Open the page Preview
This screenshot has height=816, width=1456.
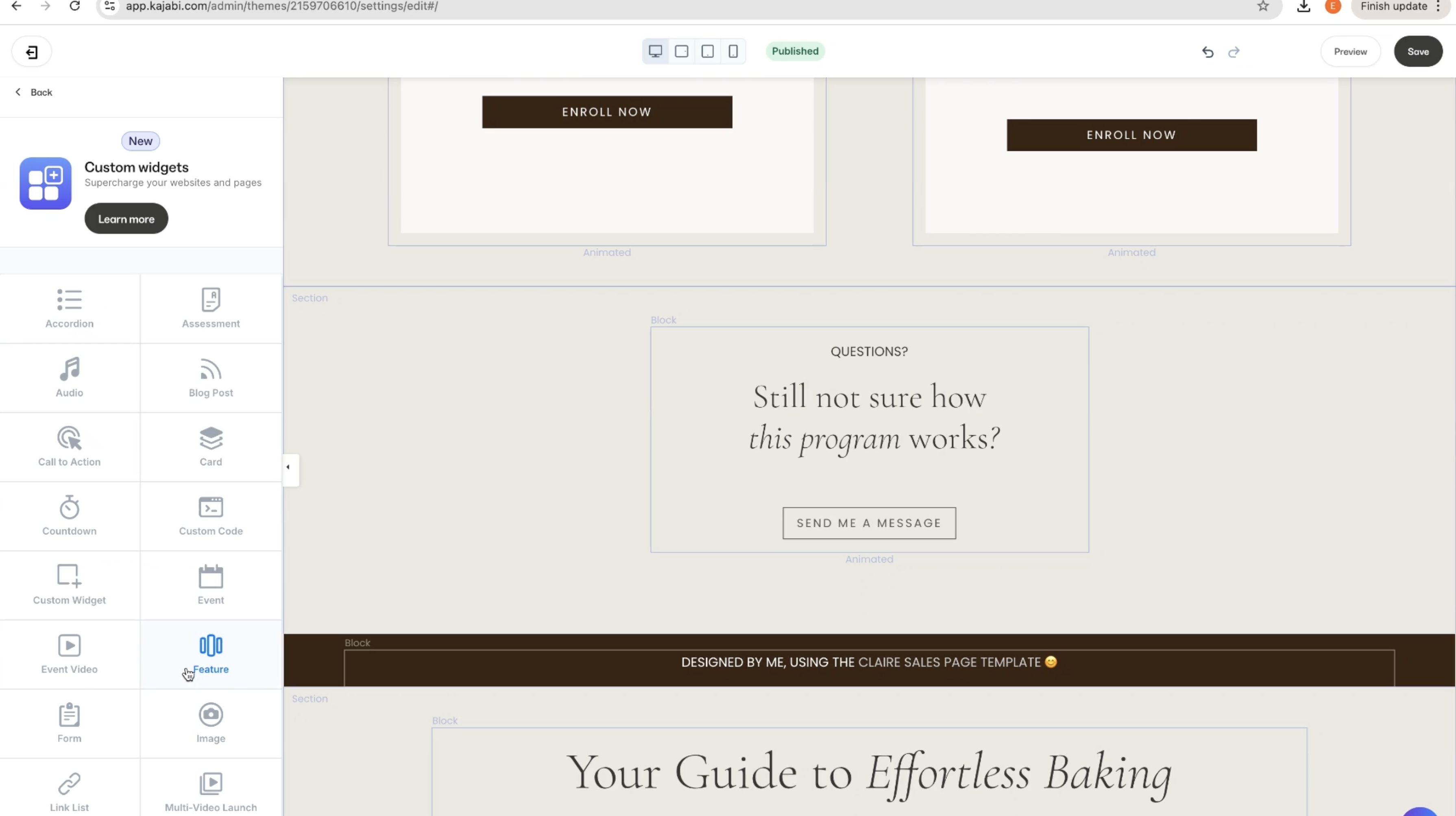(x=1350, y=52)
